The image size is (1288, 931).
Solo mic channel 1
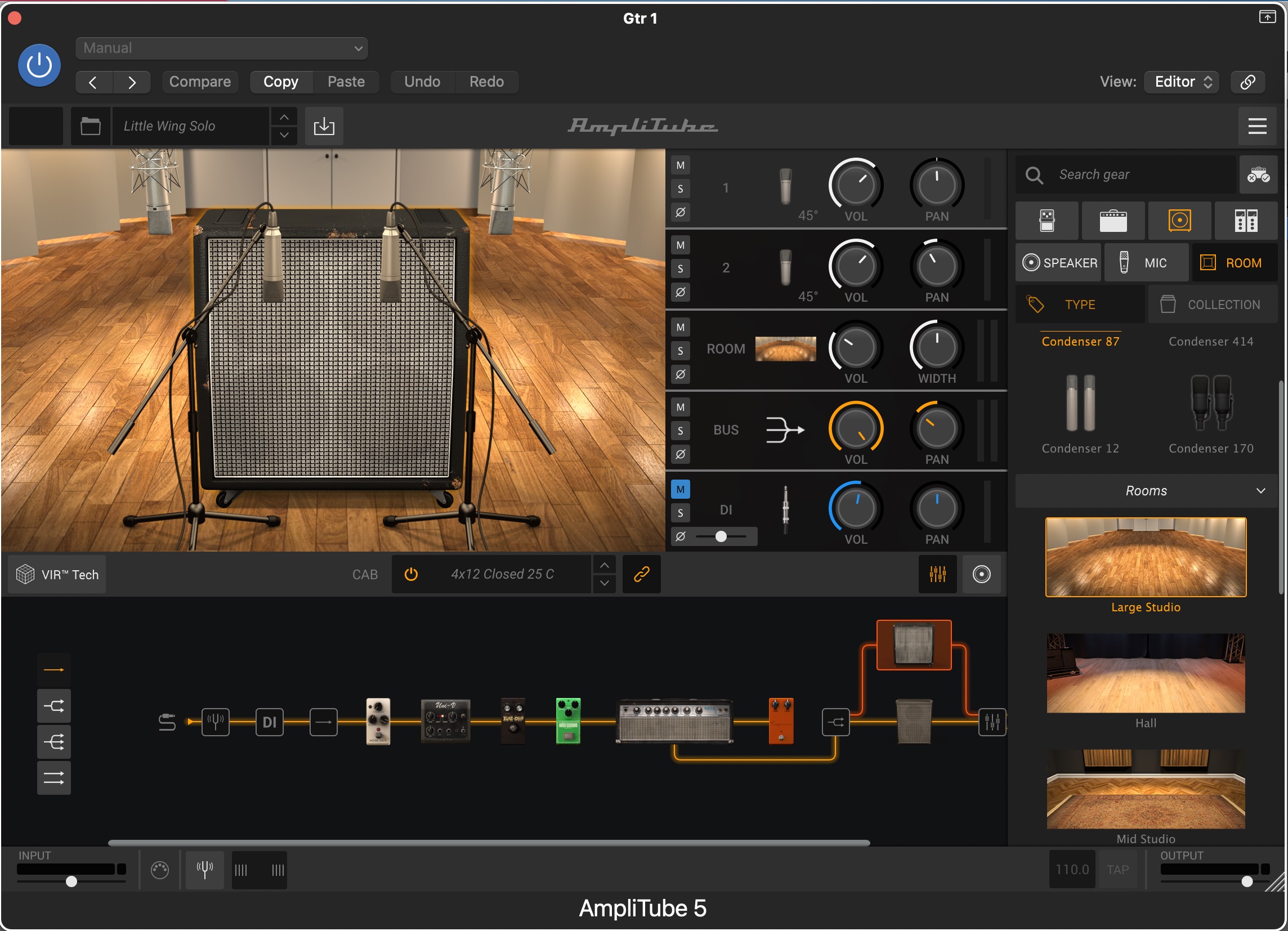coord(681,189)
